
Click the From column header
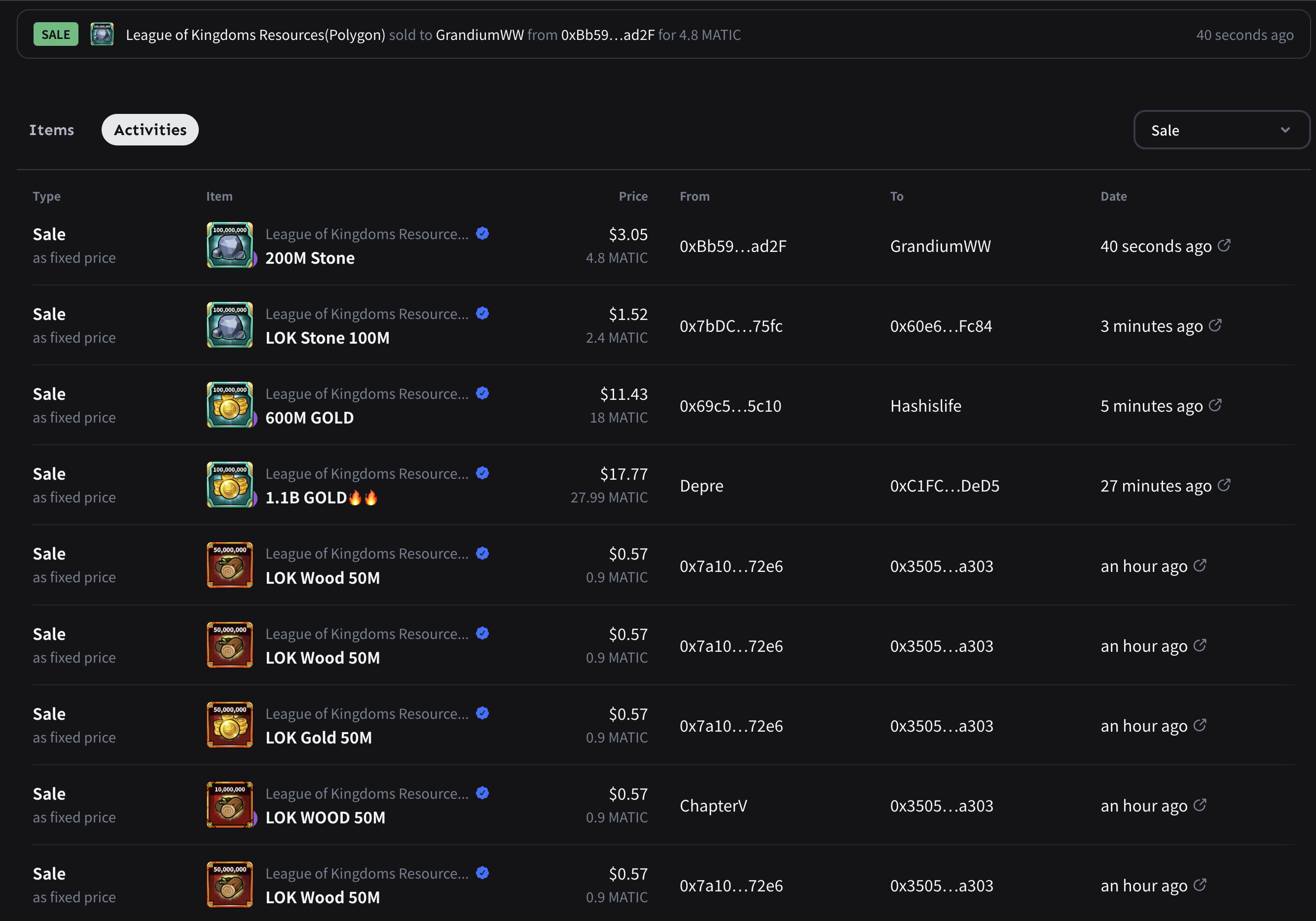point(695,196)
